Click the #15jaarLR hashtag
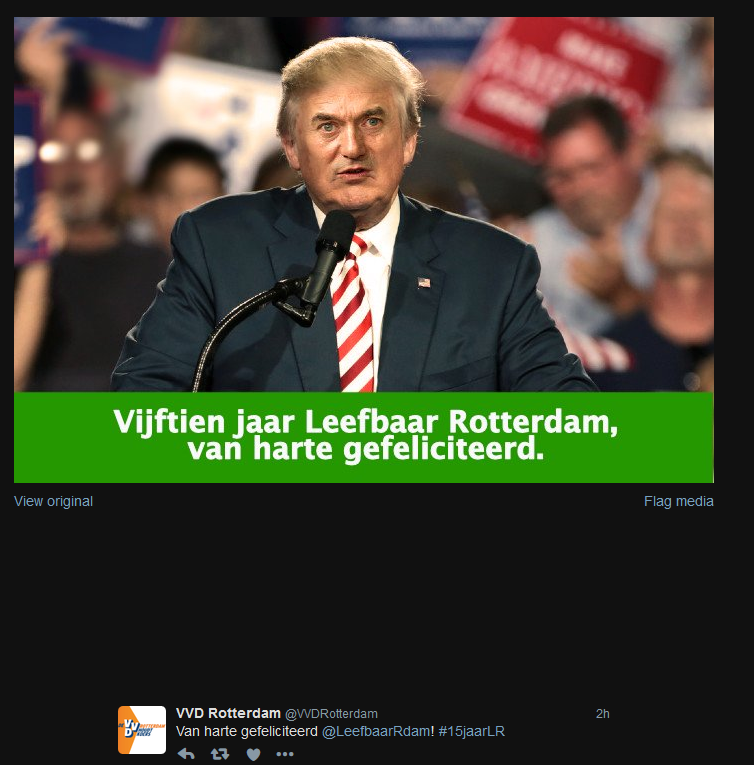754x765 pixels. (471, 731)
